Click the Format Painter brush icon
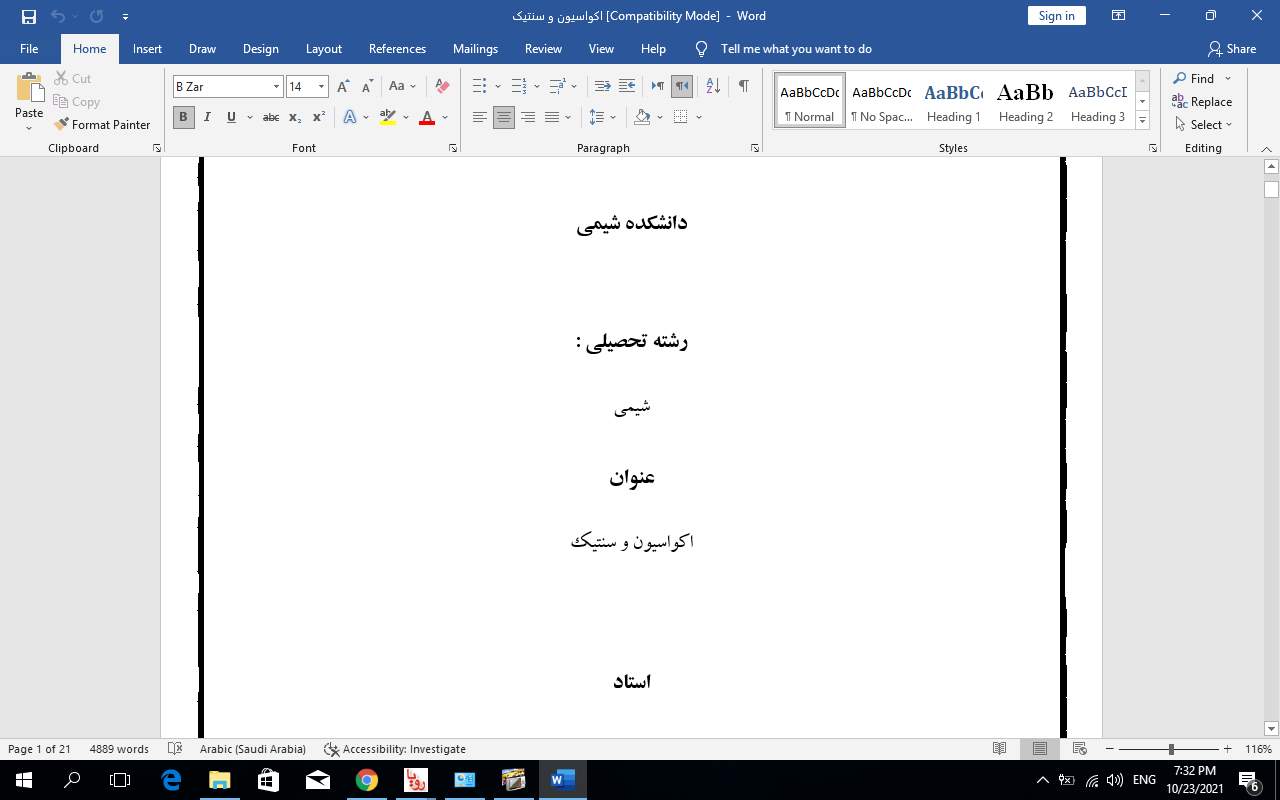This screenshot has height=800, width=1280. 62,125
